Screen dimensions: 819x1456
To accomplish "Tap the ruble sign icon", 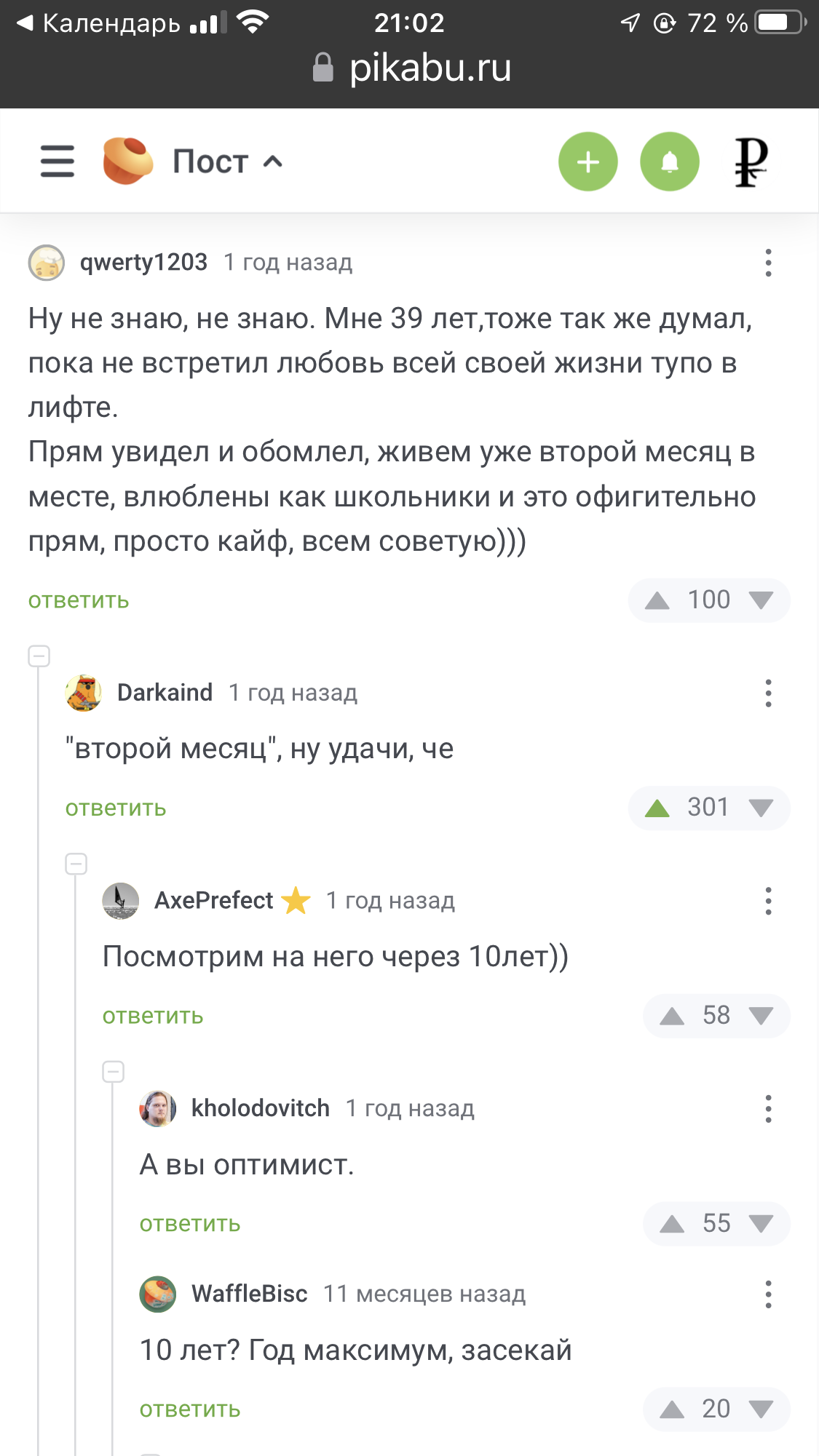I will pos(751,162).
